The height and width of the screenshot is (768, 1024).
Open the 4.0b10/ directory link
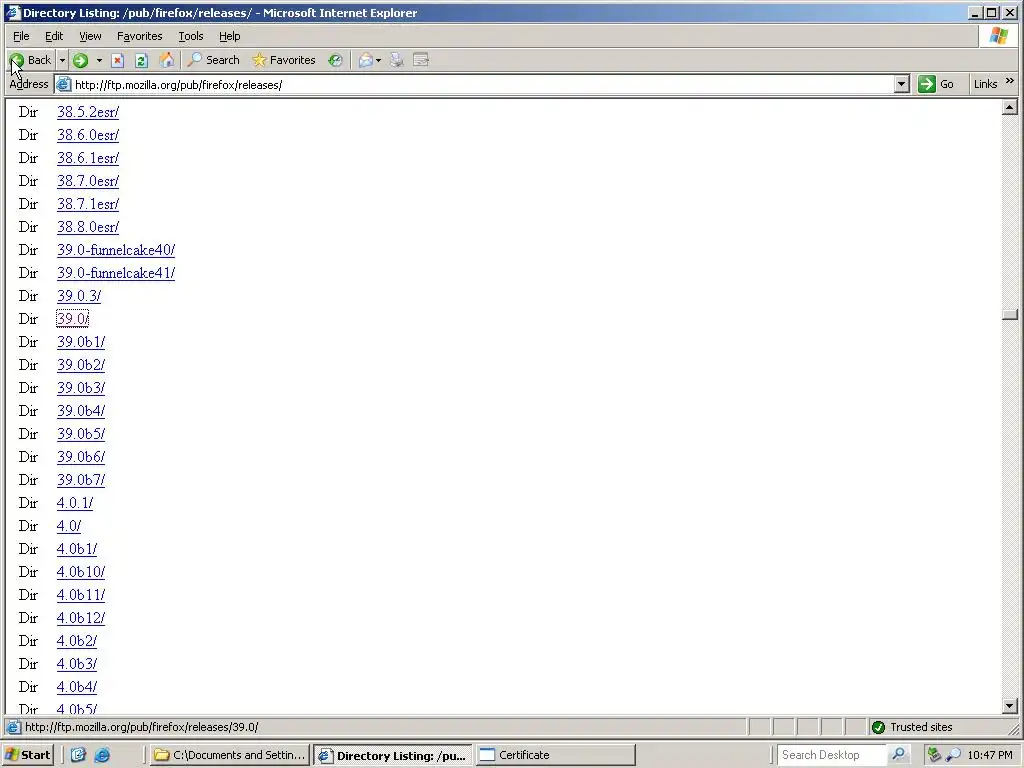coord(80,572)
